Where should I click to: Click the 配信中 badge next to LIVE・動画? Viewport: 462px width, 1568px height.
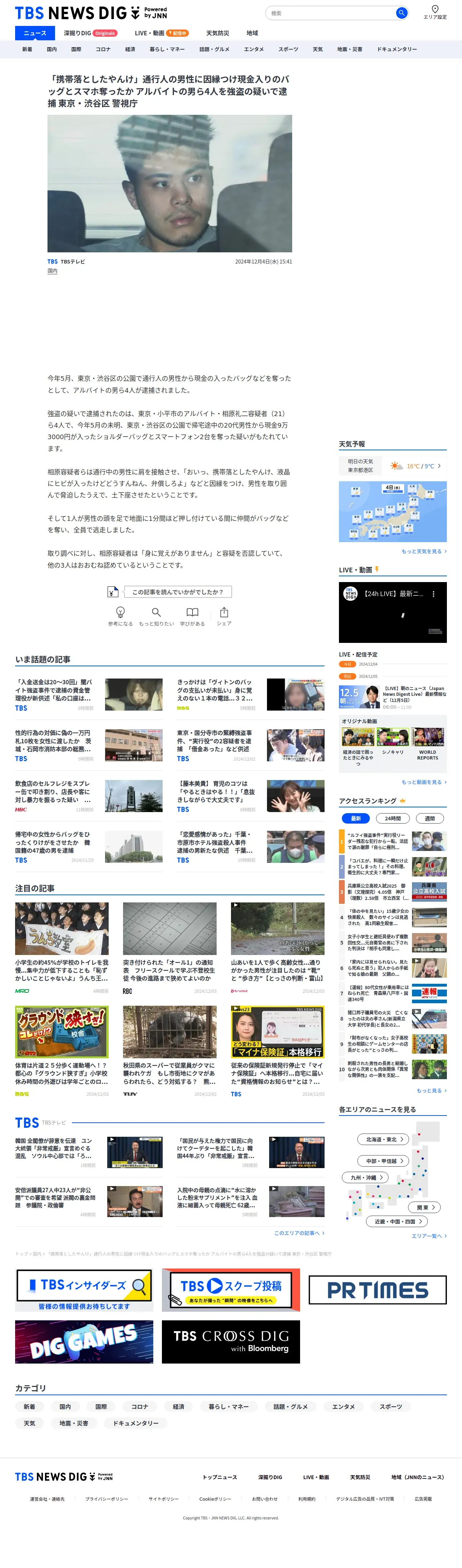[x=178, y=33]
